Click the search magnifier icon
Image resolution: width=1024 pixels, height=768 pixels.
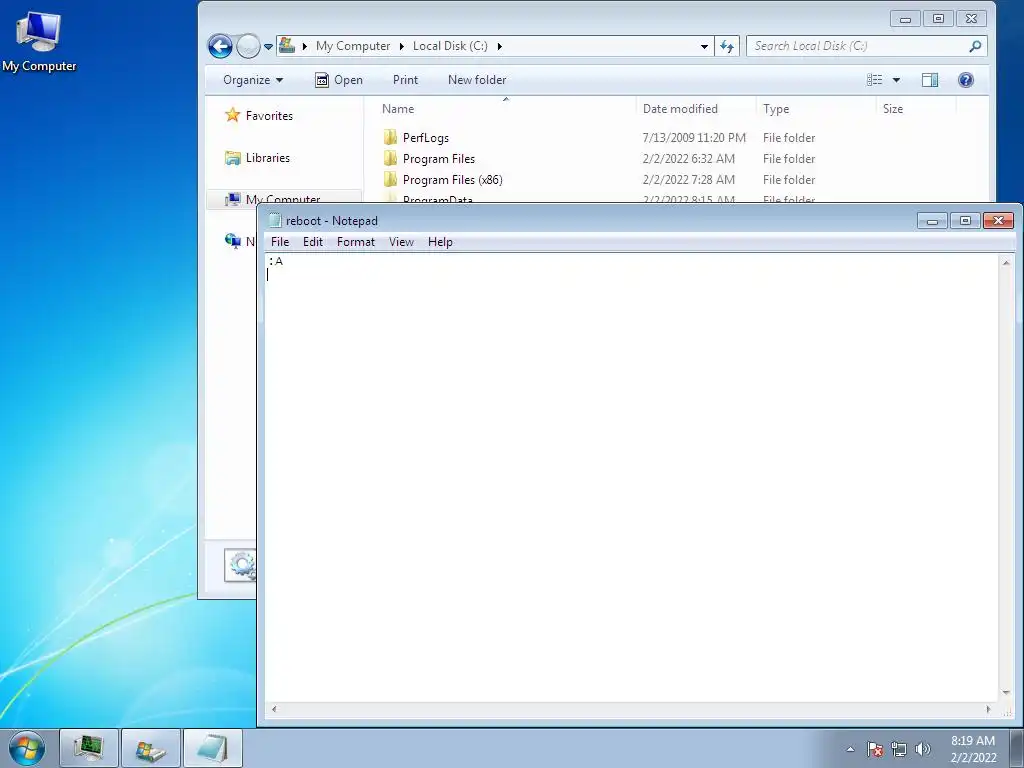tap(975, 46)
